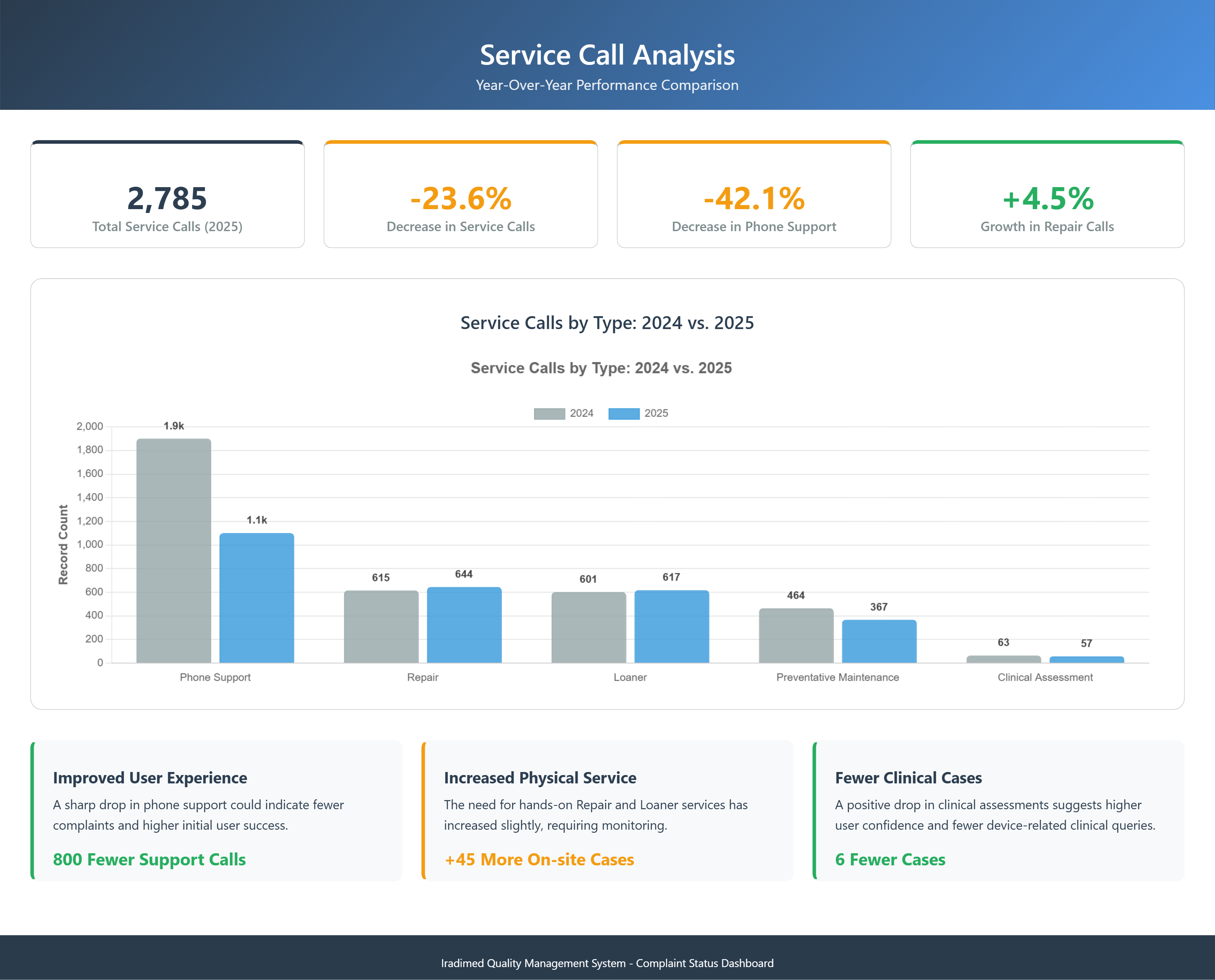Click the 2024 Phone Support bar
This screenshot has height=980, width=1215.
tap(174, 550)
